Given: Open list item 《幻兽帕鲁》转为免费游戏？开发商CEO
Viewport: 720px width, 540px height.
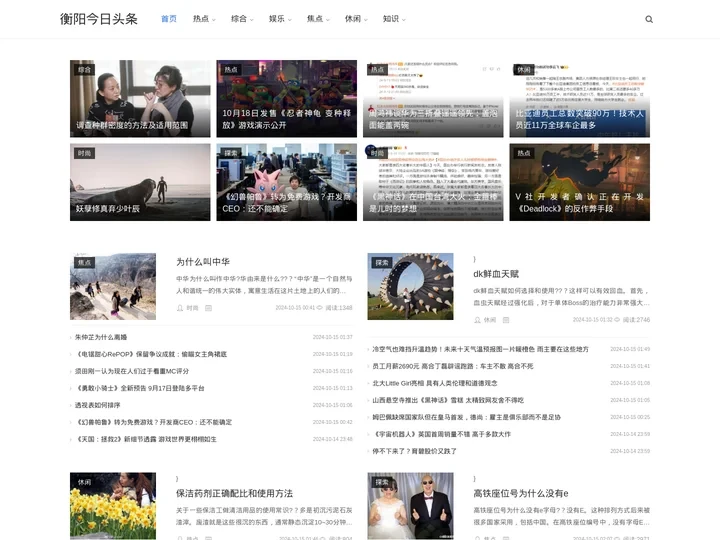Looking at the screenshot, I should click(x=154, y=422).
